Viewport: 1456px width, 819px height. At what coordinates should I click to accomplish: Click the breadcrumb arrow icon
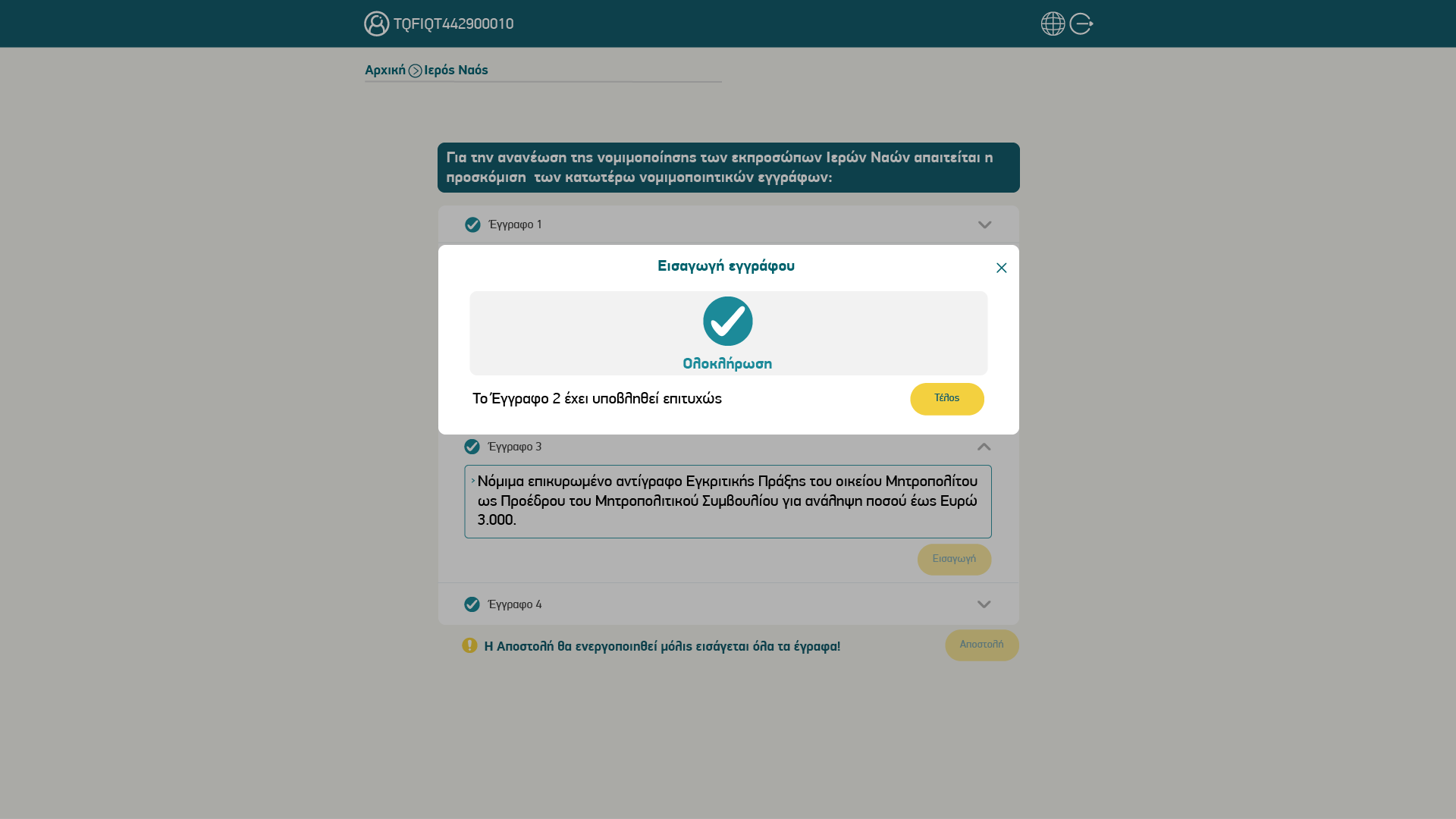(x=415, y=71)
